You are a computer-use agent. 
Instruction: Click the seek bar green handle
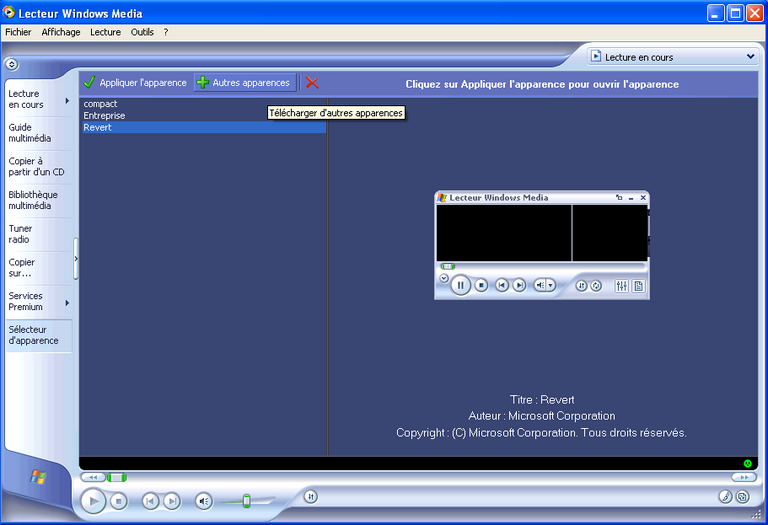pos(117,477)
